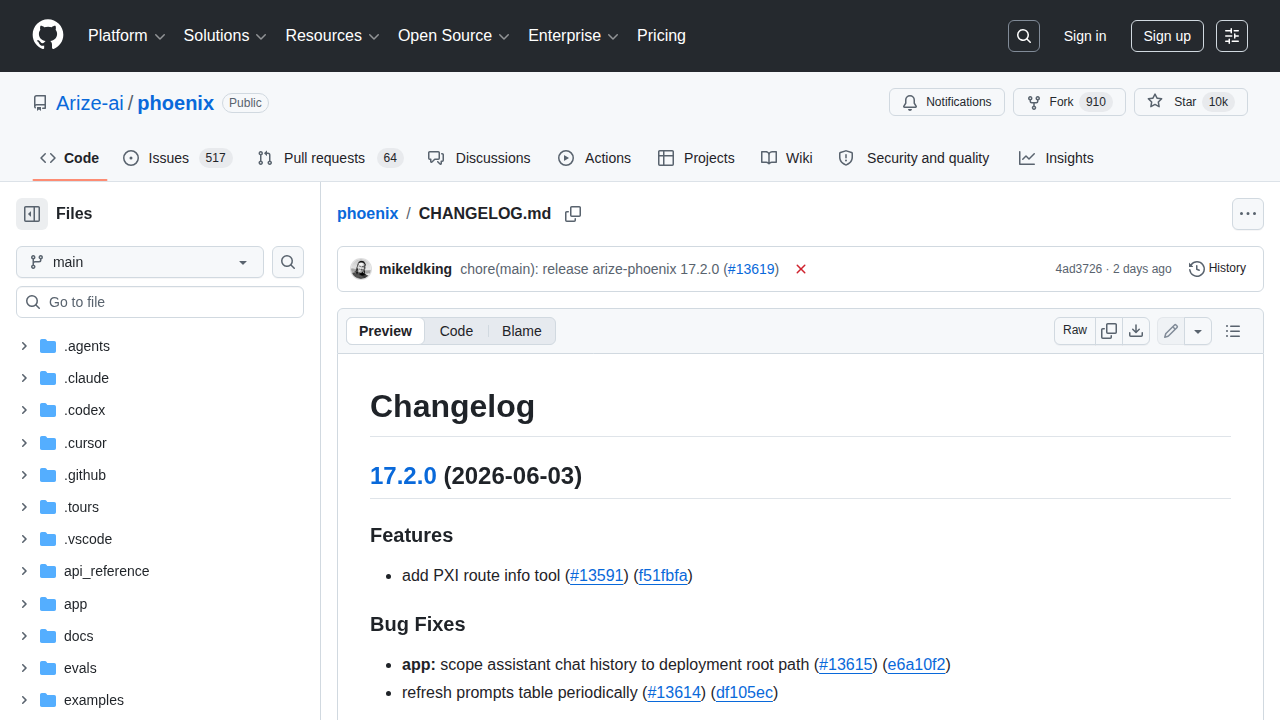Copy the CHANGELOG.md file path

(573, 214)
